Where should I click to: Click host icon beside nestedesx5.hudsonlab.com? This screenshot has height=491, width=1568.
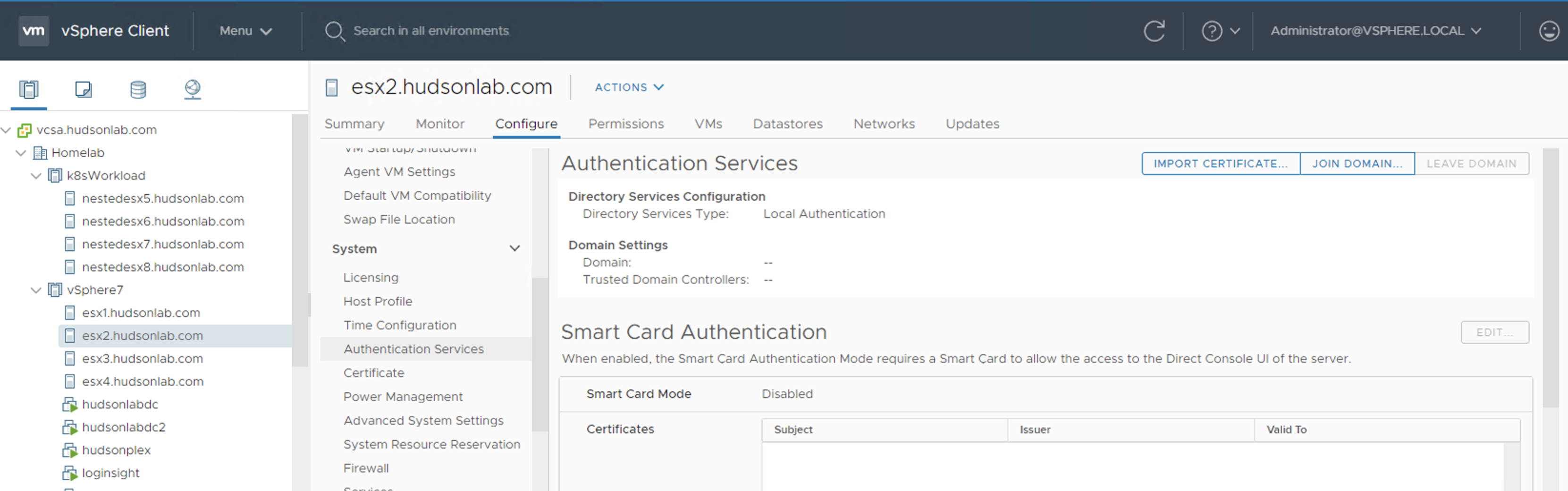click(x=70, y=199)
